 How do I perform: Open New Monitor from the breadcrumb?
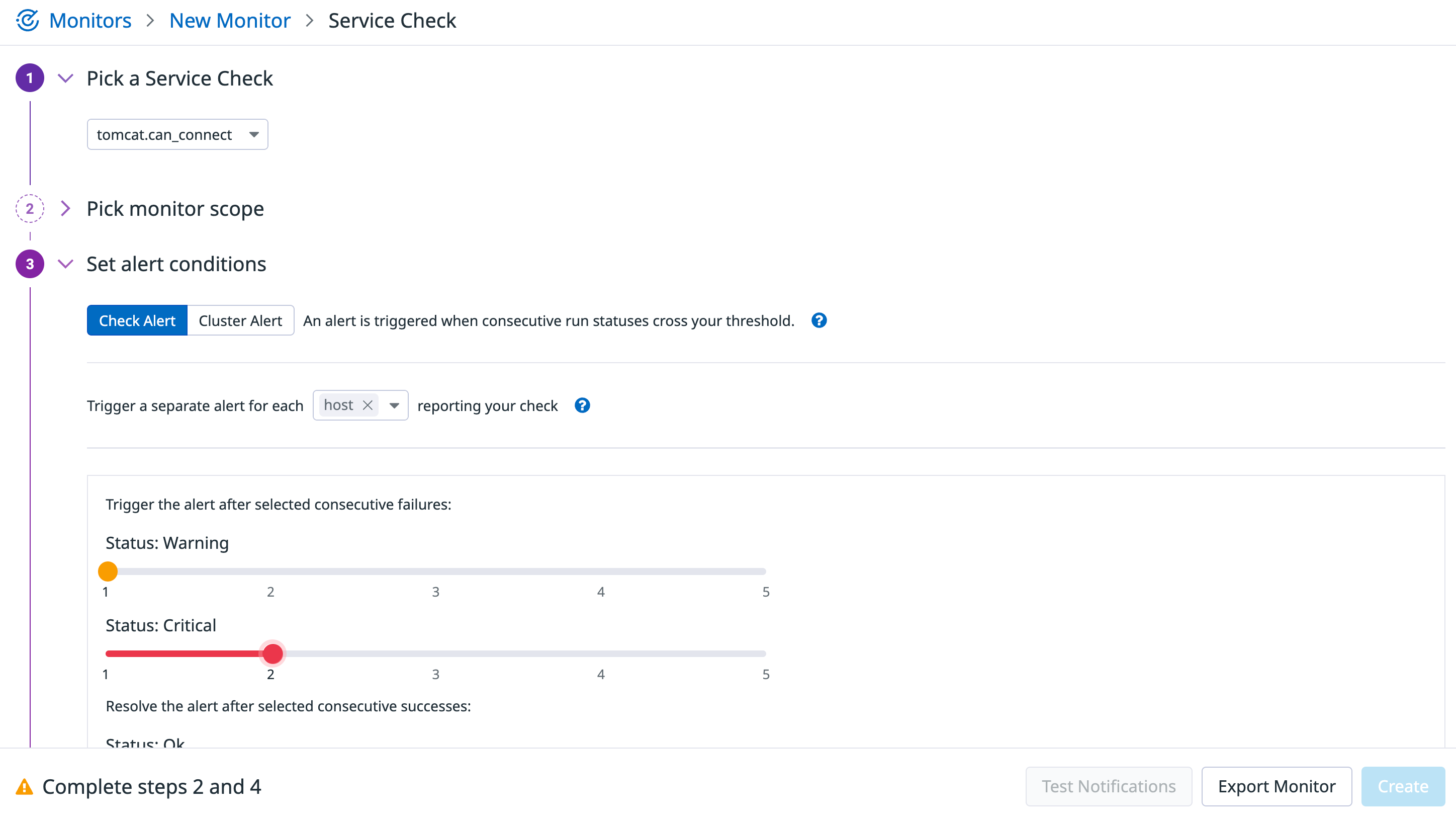tap(229, 20)
